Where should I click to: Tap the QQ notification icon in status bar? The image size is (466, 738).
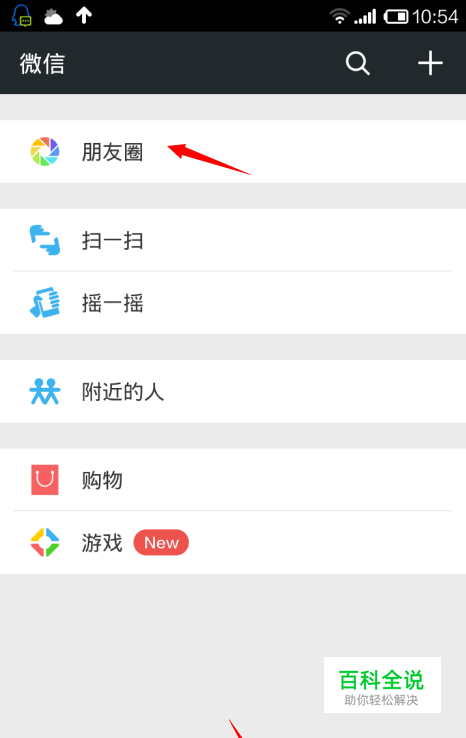point(22,15)
